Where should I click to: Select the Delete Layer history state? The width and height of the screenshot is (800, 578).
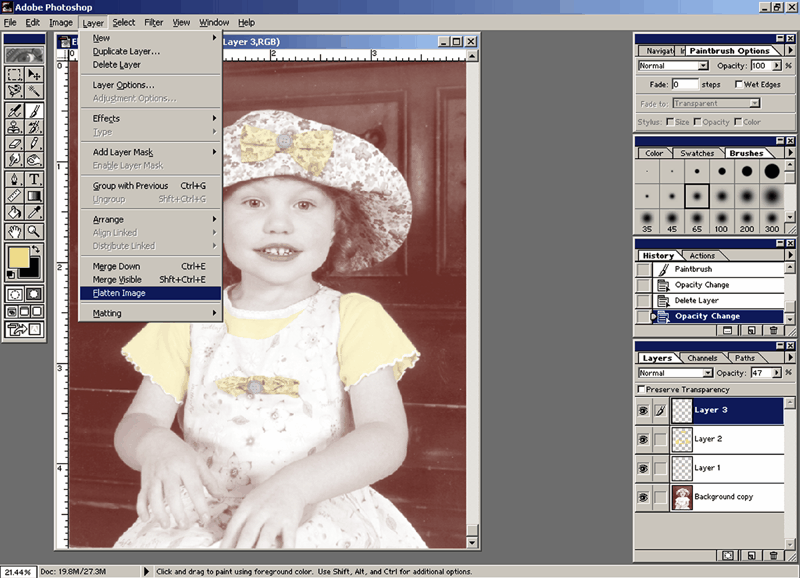696,300
